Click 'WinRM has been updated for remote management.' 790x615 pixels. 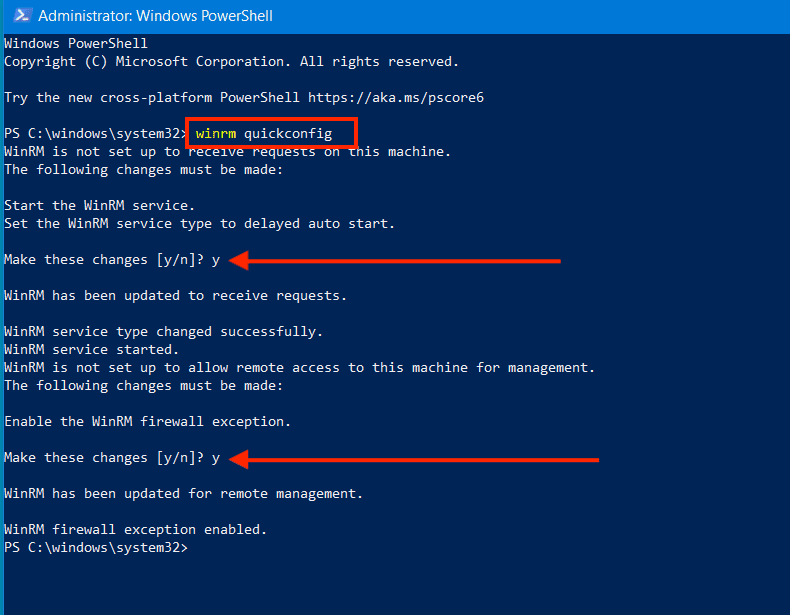(x=183, y=494)
